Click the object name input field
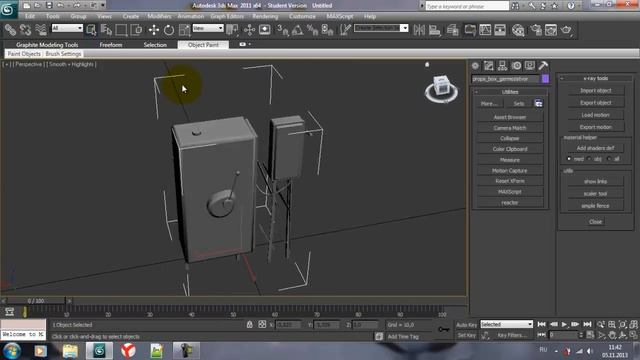The image size is (640, 360). click(505, 79)
